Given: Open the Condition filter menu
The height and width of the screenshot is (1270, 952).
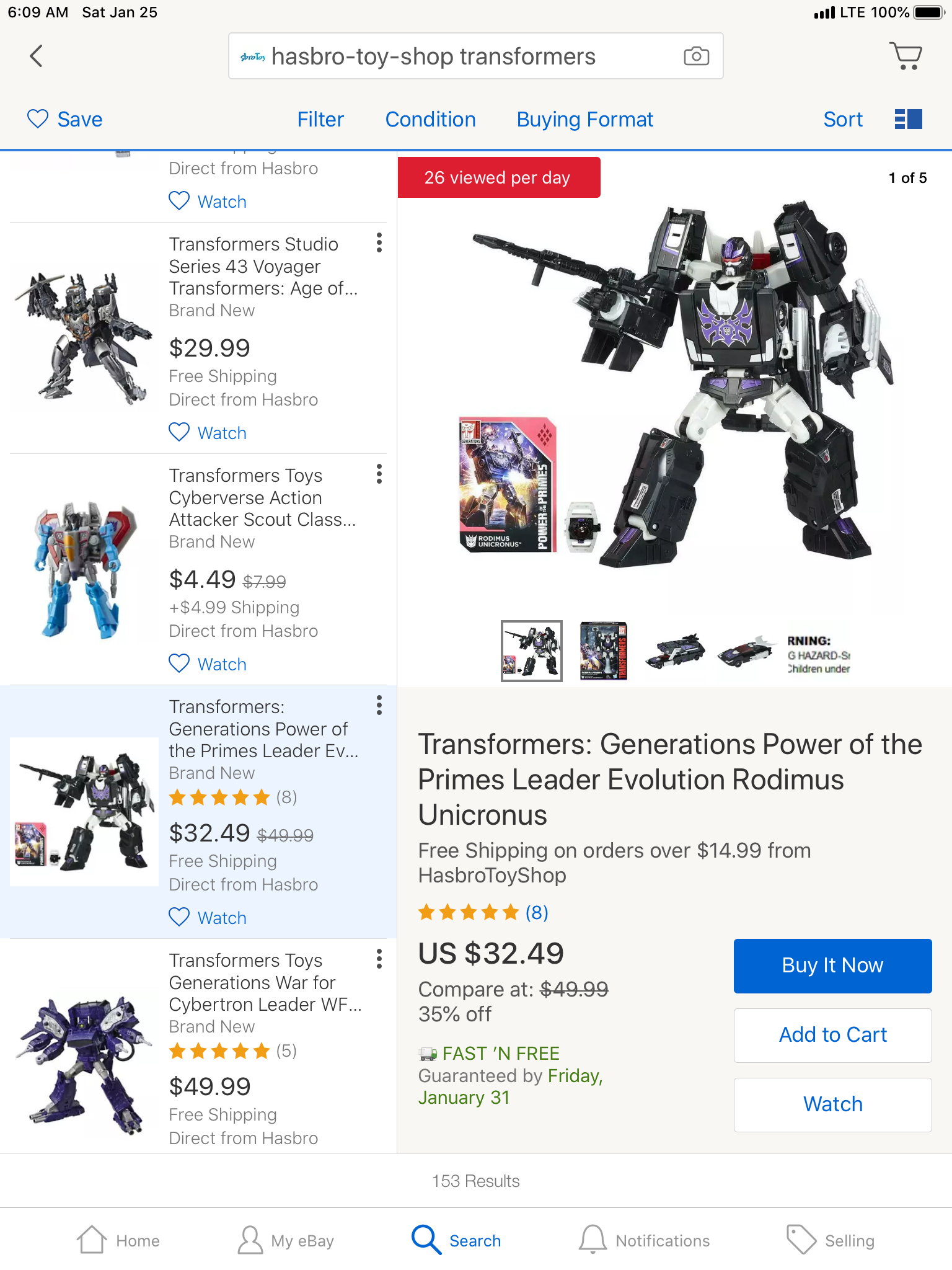Looking at the screenshot, I should [431, 119].
